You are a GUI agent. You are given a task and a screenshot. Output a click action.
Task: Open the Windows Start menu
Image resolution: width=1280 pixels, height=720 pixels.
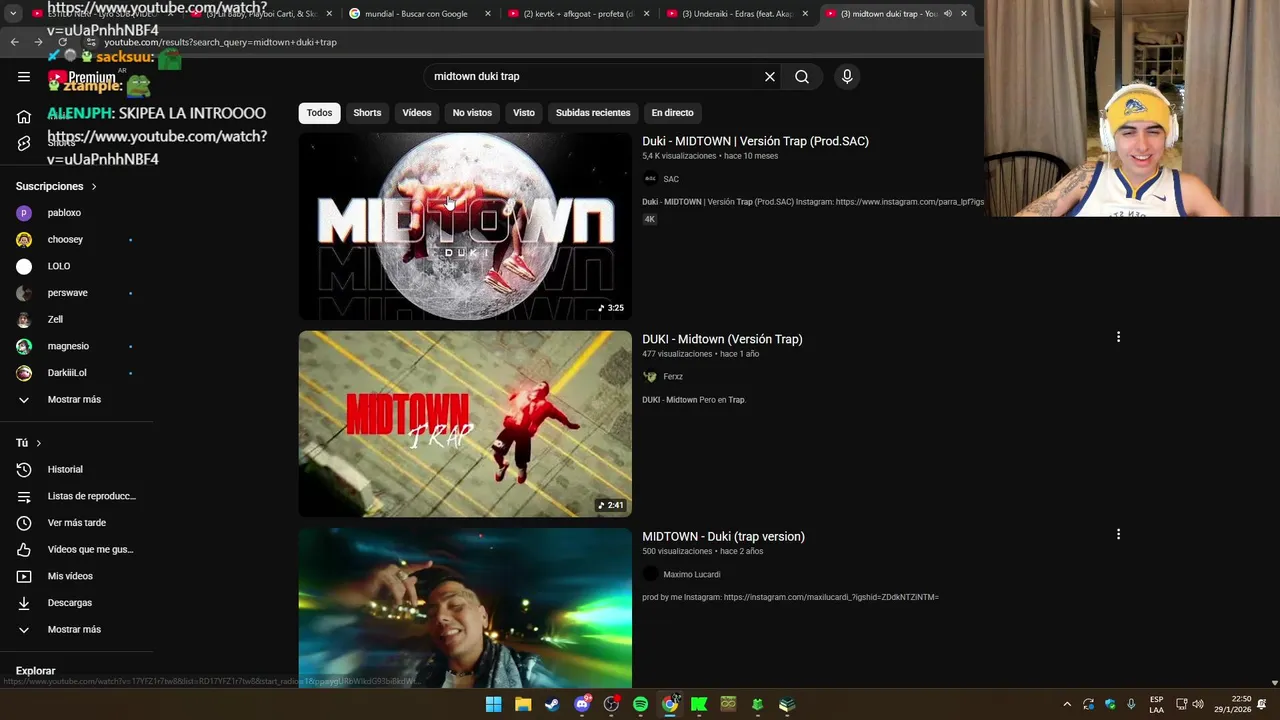pos(493,704)
